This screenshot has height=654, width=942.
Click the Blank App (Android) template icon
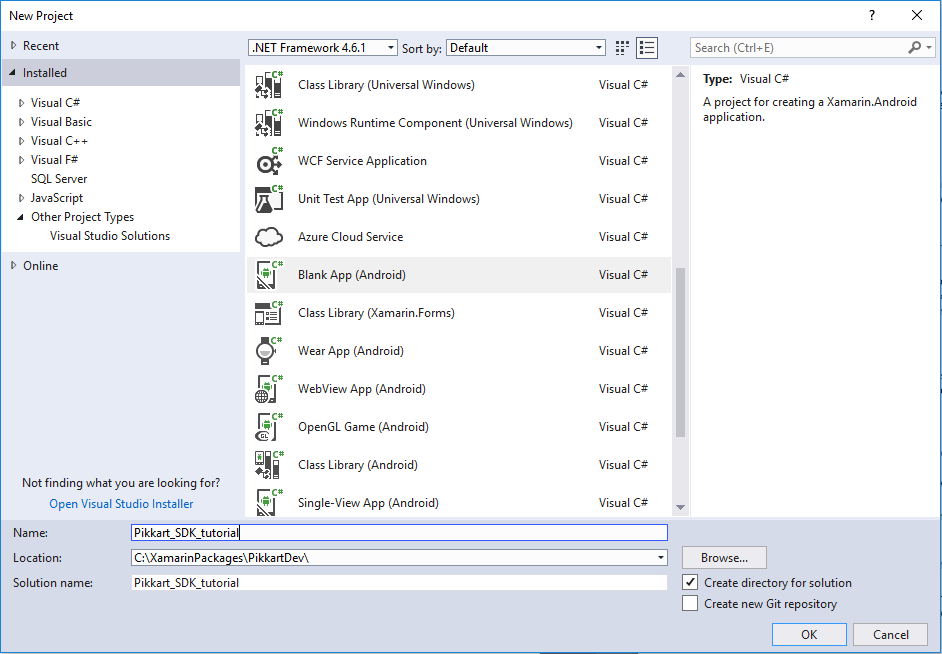pyautogui.click(x=269, y=275)
